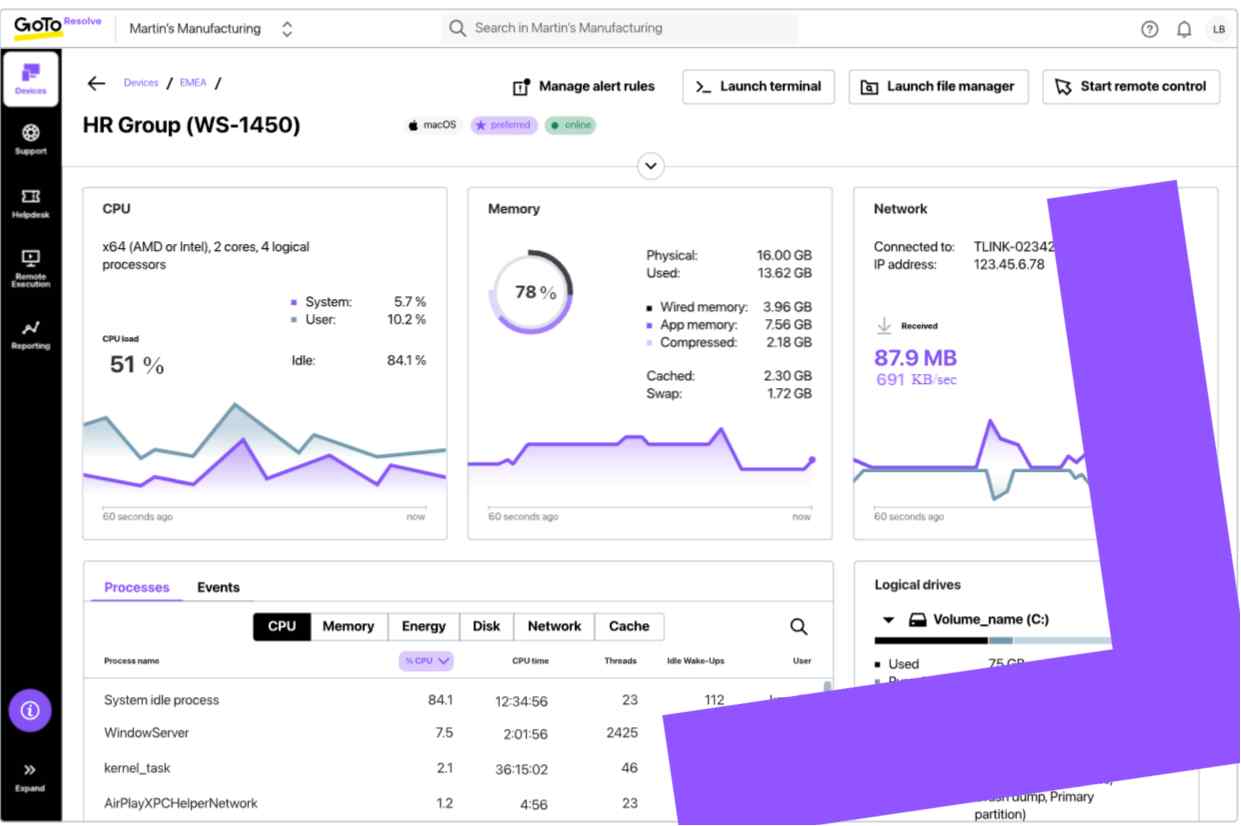
Task: Sort by % CPU column header
Action: coord(427,660)
